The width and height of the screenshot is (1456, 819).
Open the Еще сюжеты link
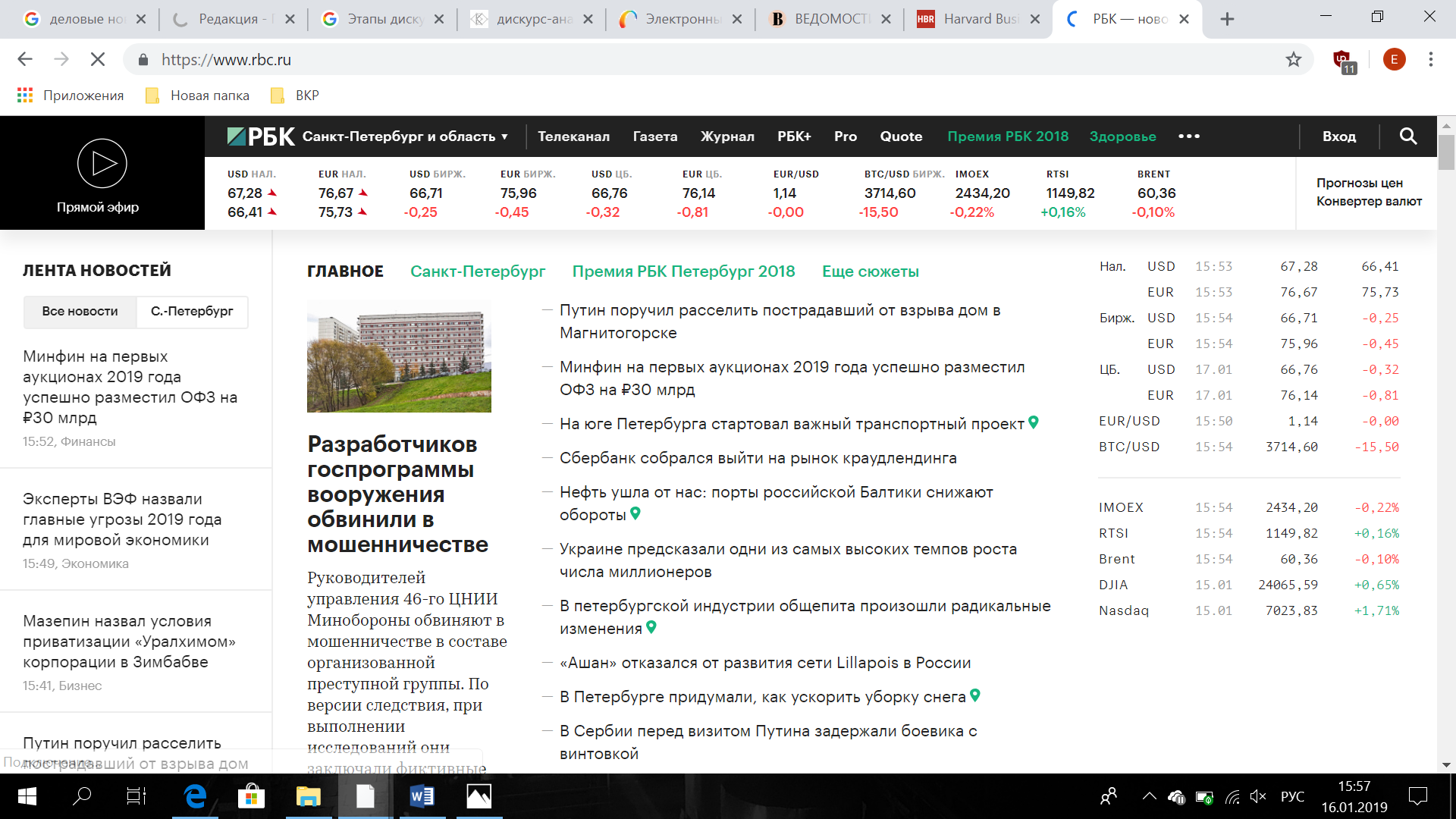click(871, 271)
